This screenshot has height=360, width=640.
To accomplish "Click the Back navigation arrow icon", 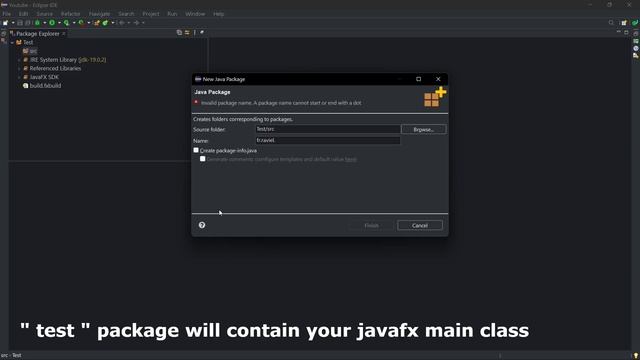I will 122,22.
